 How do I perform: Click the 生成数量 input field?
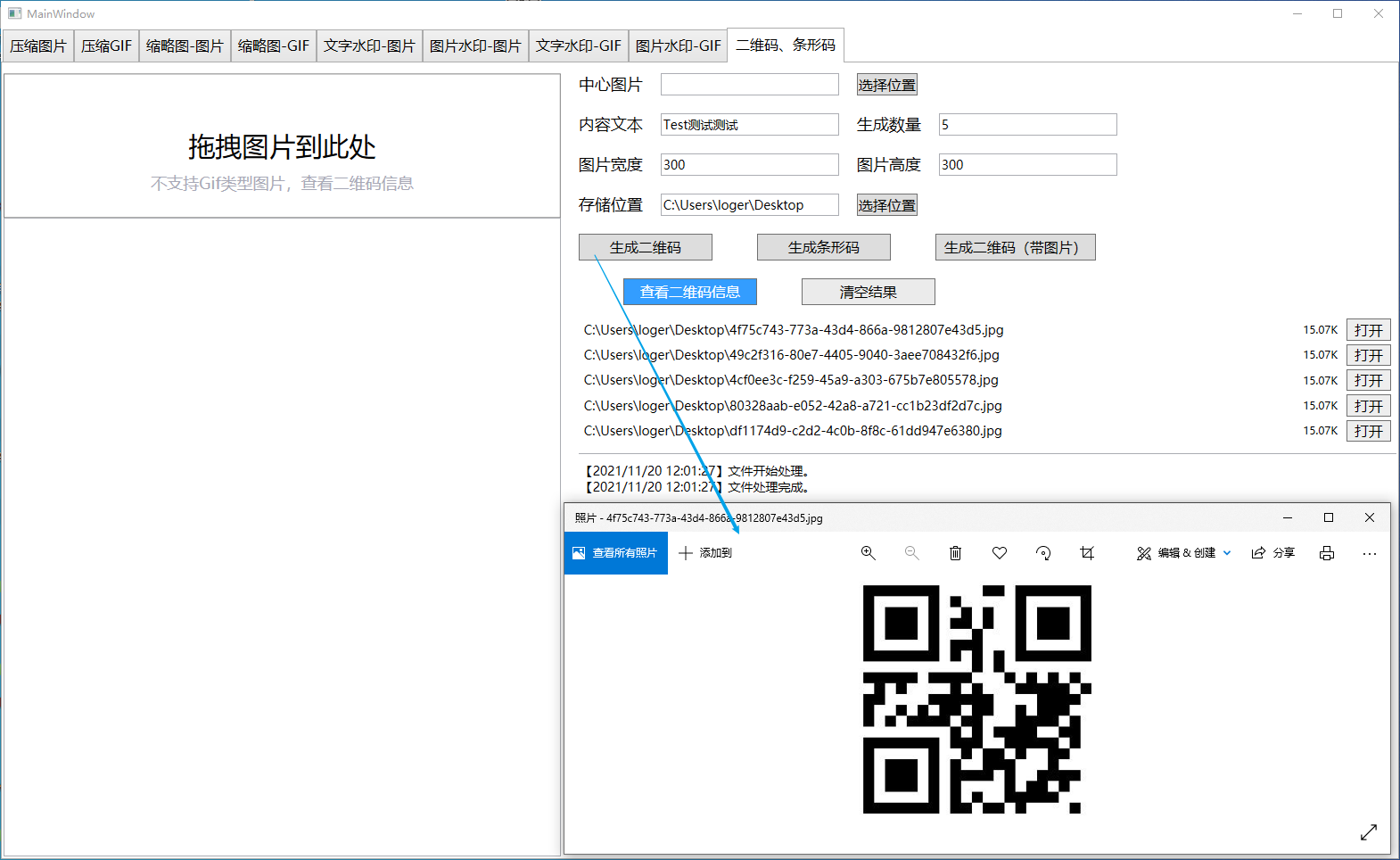pyautogui.click(x=1028, y=124)
